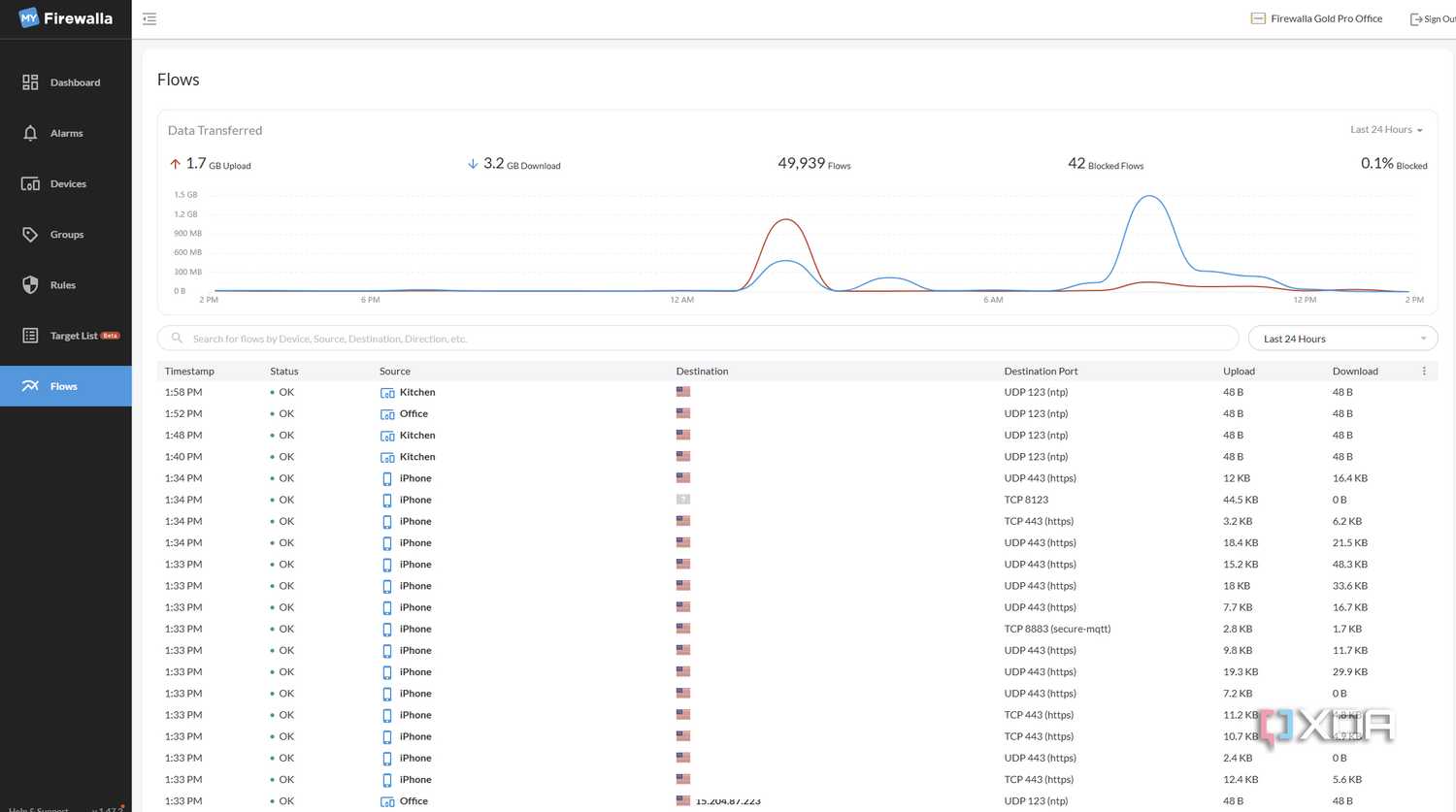
Task: Click the Target List icon
Action: click(30, 336)
